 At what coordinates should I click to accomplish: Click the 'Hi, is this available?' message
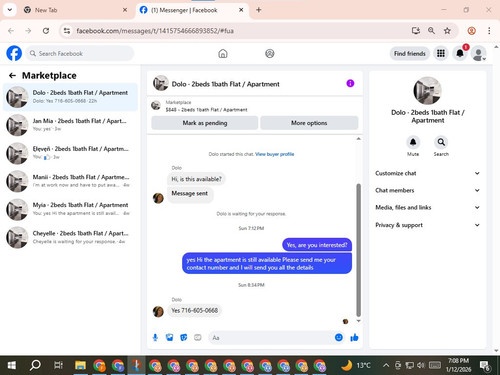(196, 179)
